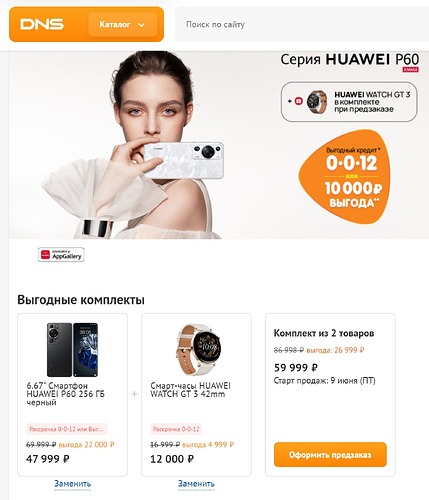Image resolution: width=429 pixels, height=500 pixels.
Task: Click the Поиск по сайту search field
Action: (x=302, y=24)
